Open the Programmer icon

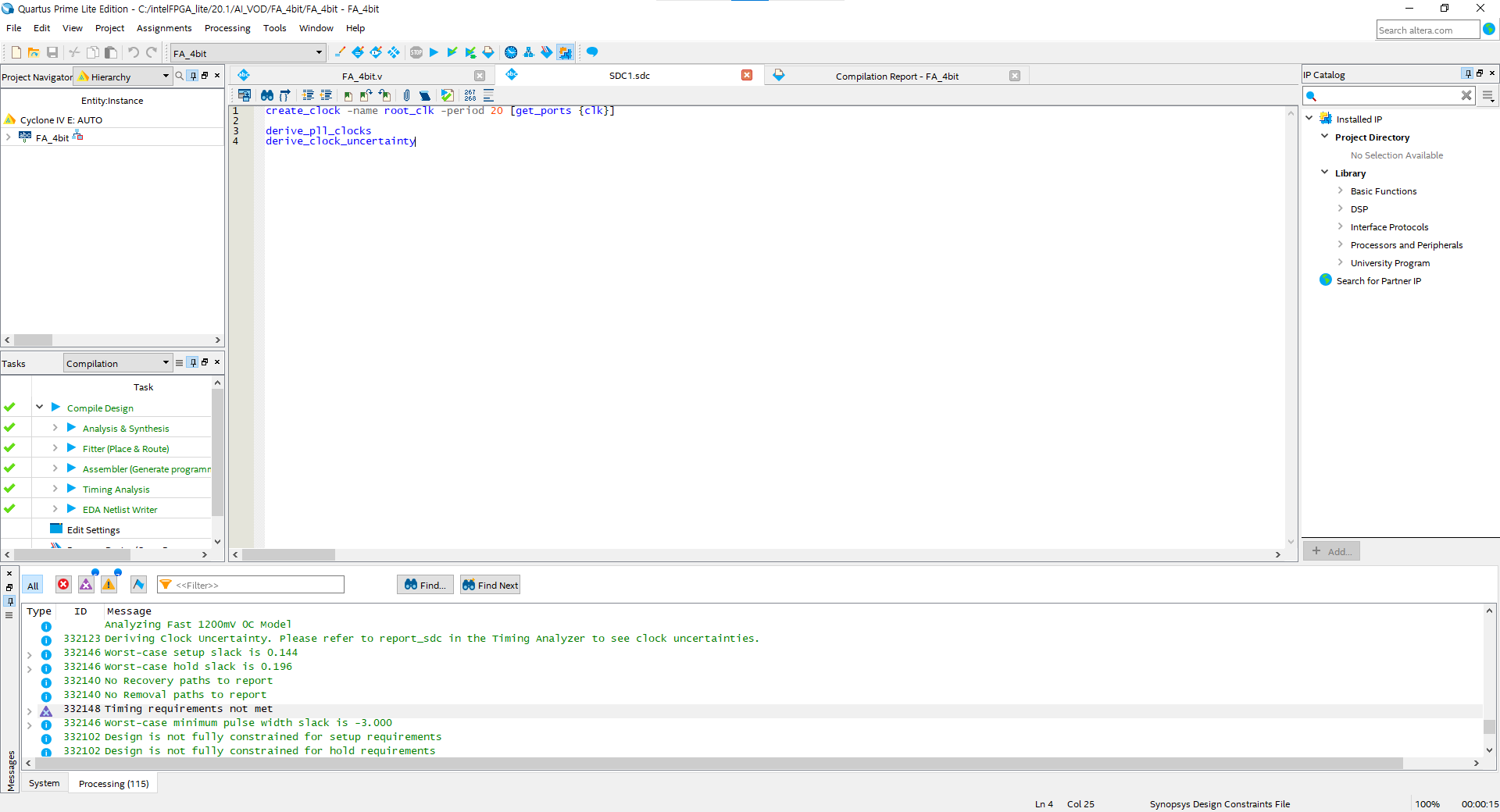click(547, 52)
